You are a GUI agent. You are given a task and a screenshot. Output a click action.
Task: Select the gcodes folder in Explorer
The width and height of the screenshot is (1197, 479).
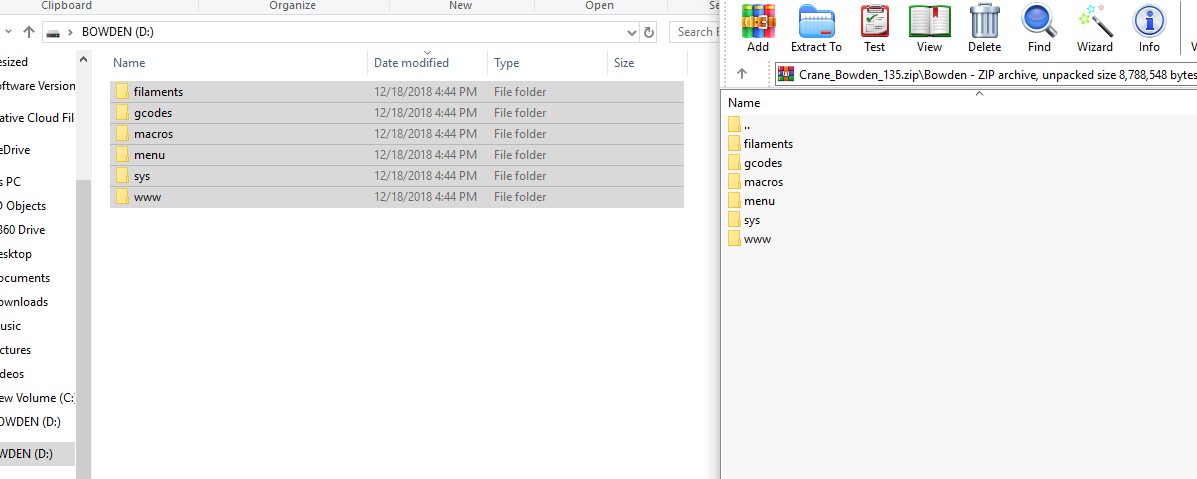coord(153,113)
